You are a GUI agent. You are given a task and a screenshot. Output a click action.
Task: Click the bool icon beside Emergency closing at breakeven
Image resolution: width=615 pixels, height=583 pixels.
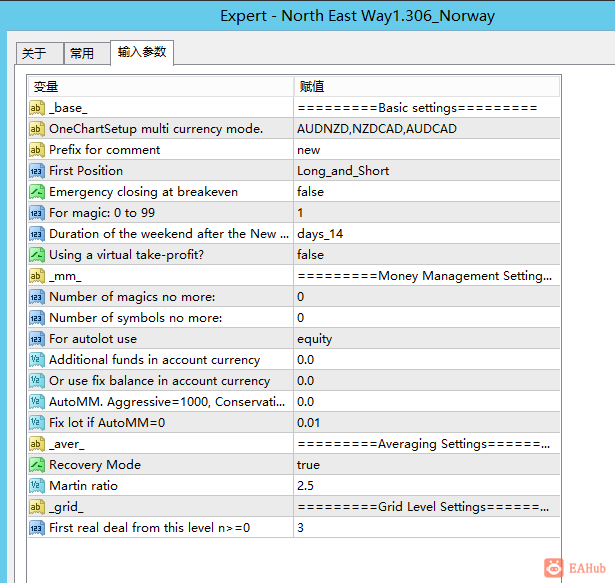37,192
